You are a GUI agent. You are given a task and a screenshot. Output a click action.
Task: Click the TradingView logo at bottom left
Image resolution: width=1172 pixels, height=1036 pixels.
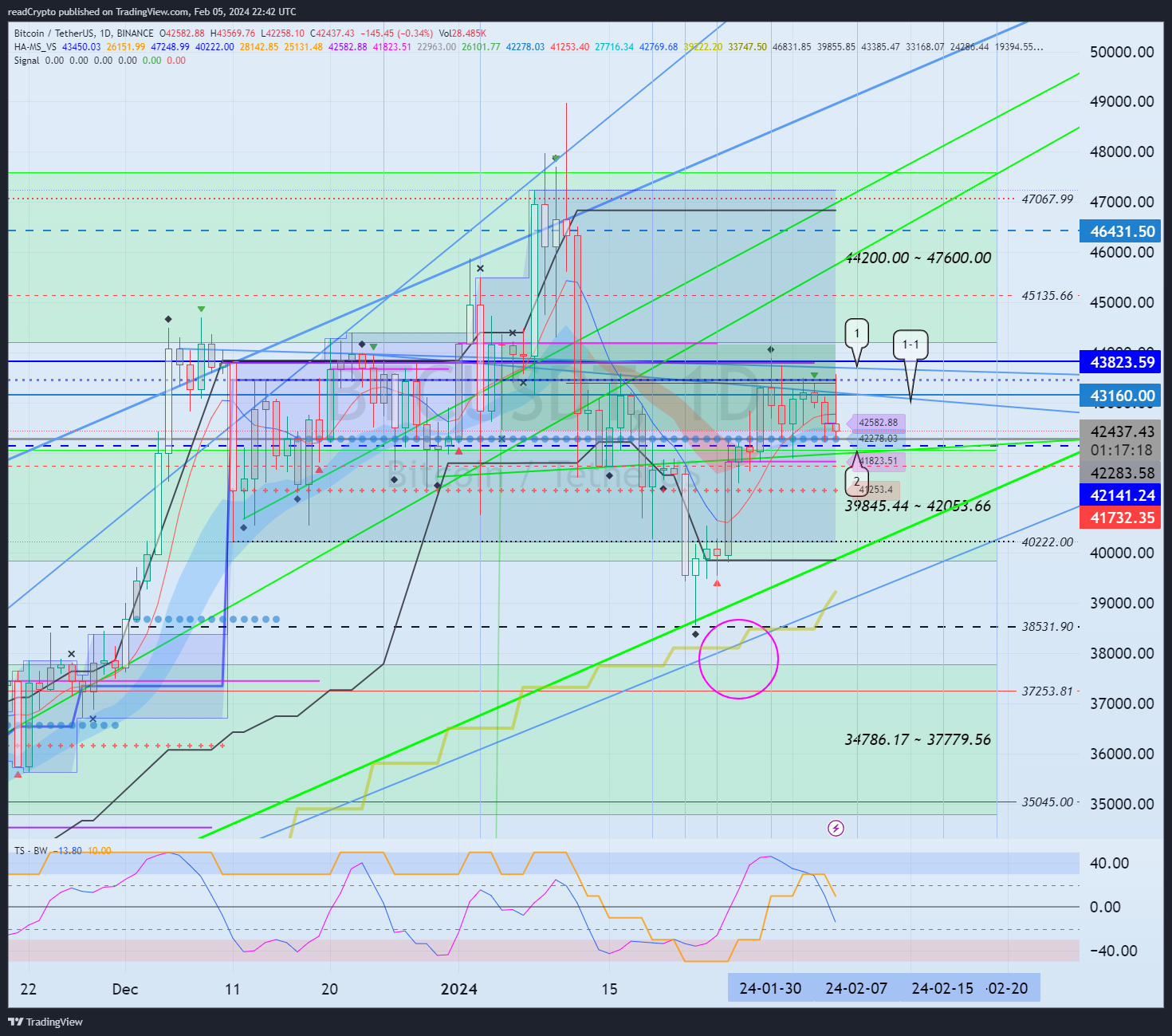click(45, 1022)
